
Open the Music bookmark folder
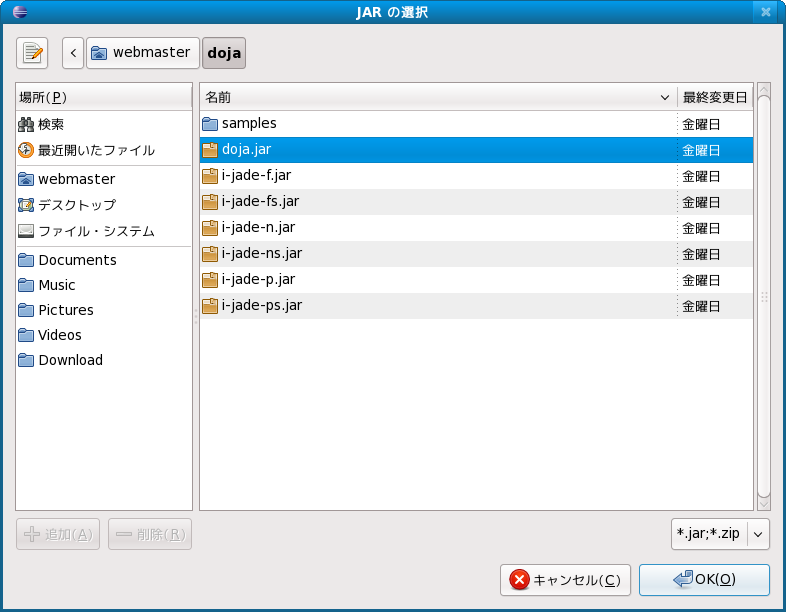click(57, 285)
